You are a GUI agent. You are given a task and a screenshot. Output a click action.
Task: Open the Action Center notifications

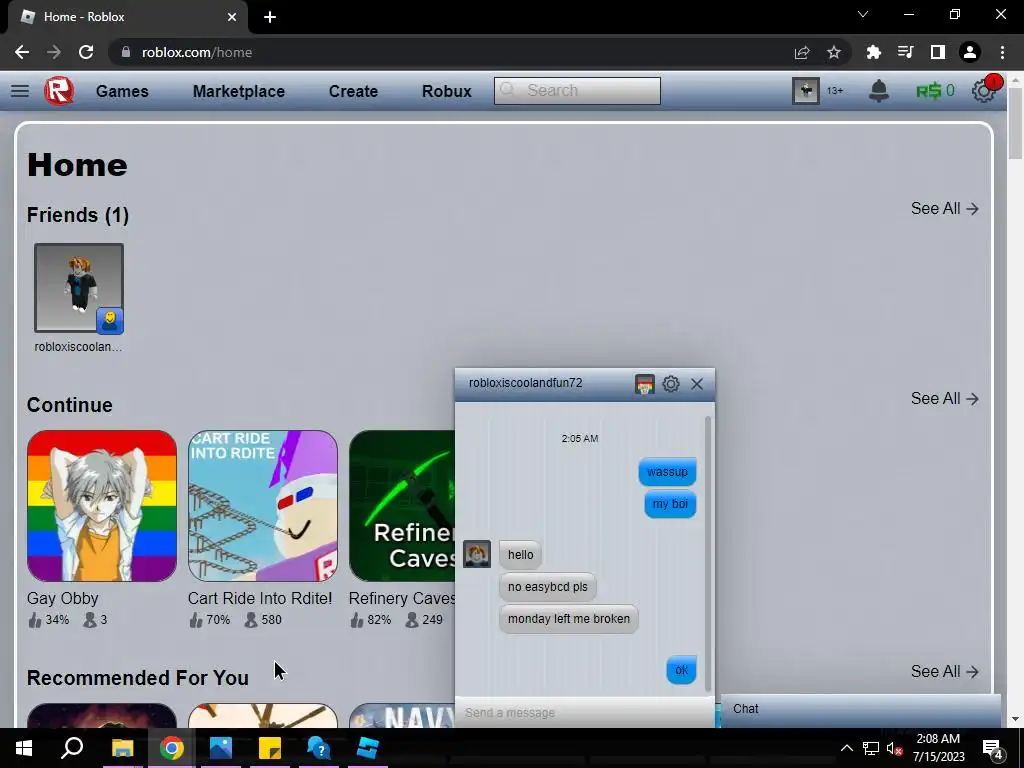tap(993, 748)
